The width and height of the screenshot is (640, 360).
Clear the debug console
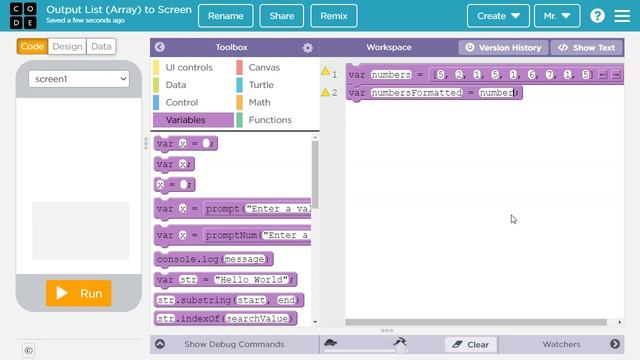(471, 345)
